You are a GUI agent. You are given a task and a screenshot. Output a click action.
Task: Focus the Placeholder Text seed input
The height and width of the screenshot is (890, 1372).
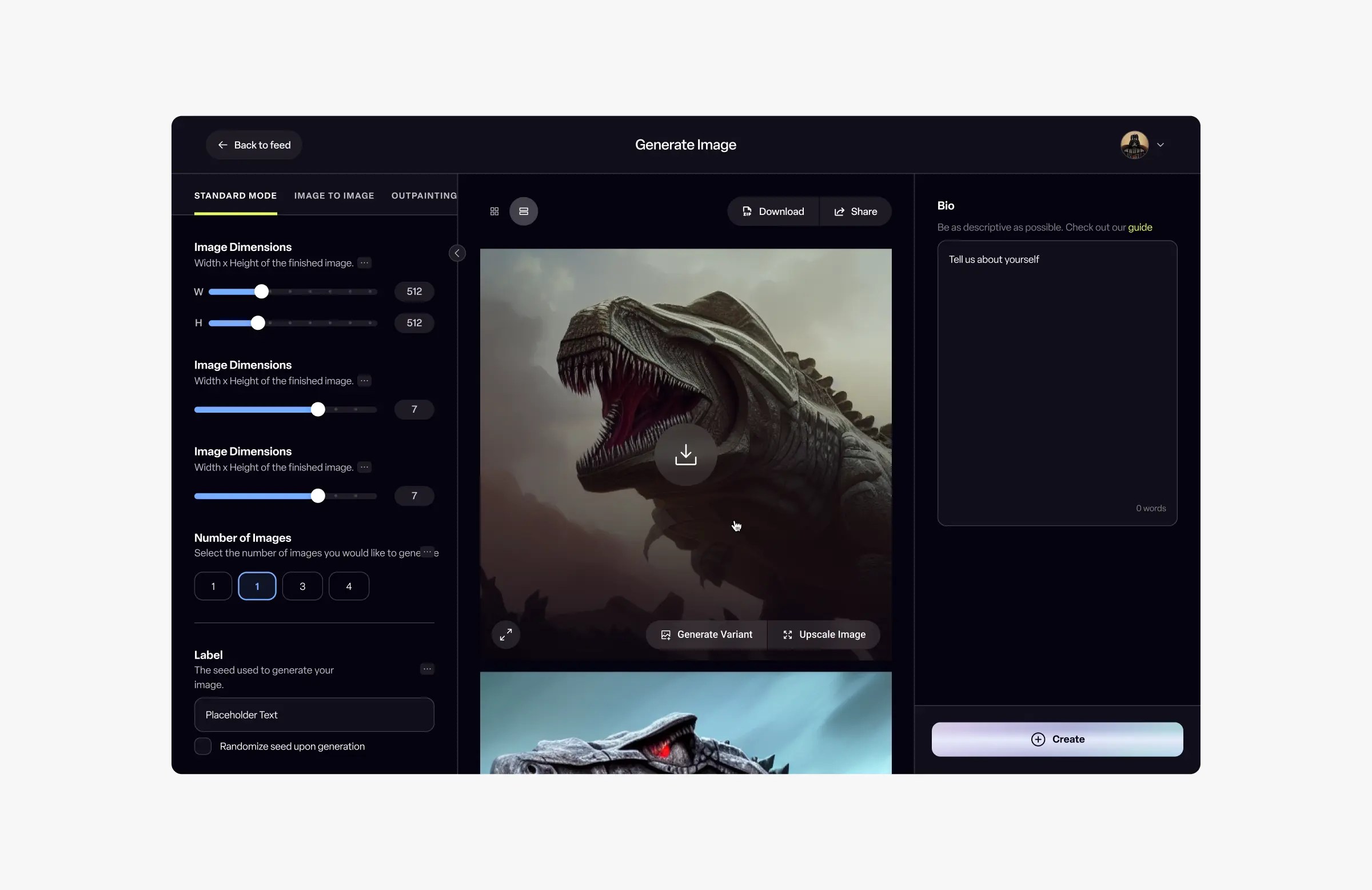pos(314,715)
